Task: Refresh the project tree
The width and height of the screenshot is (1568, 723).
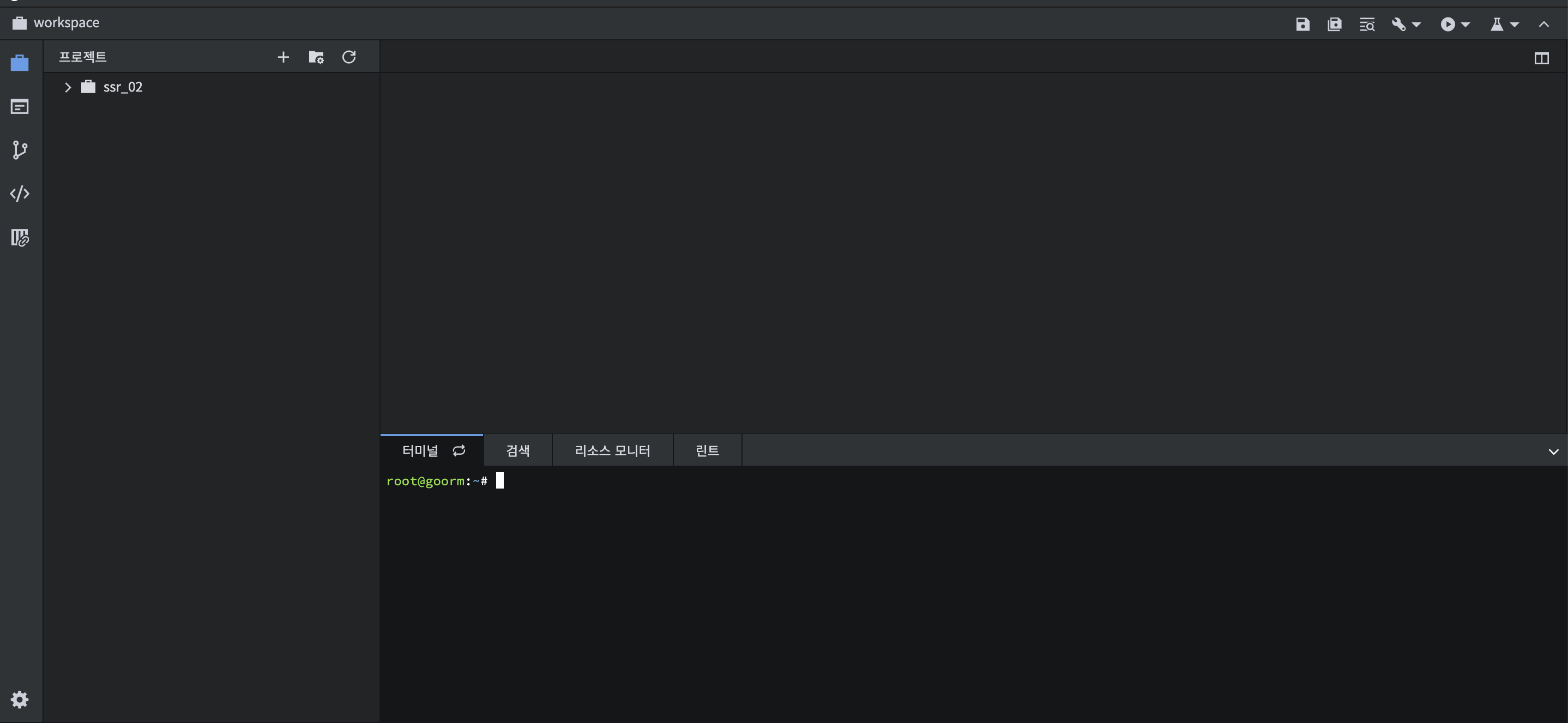Action: [349, 57]
